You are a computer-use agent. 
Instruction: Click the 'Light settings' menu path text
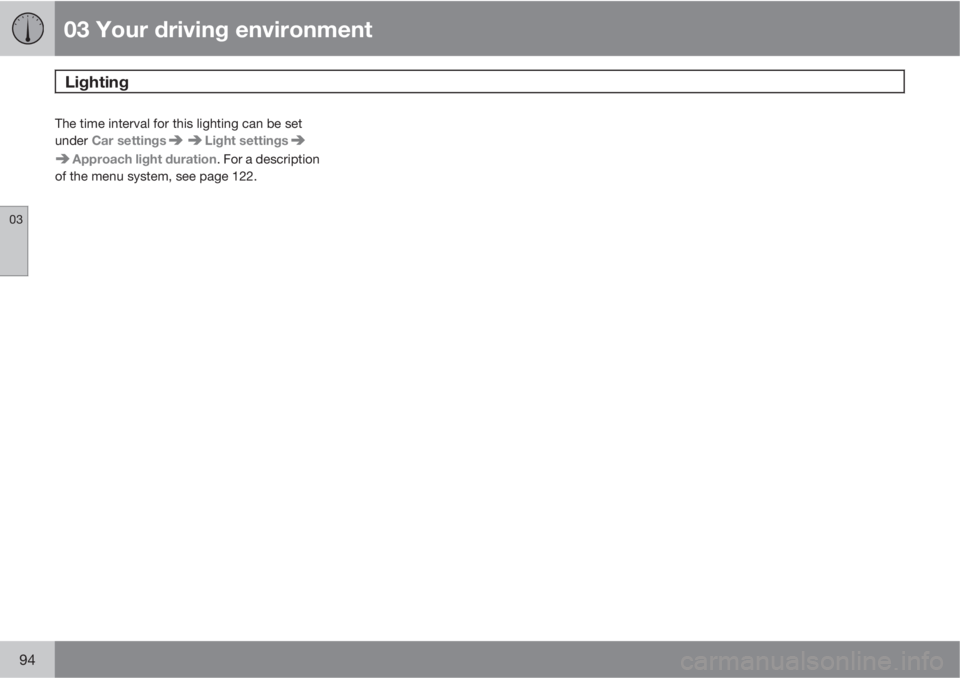[246, 141]
